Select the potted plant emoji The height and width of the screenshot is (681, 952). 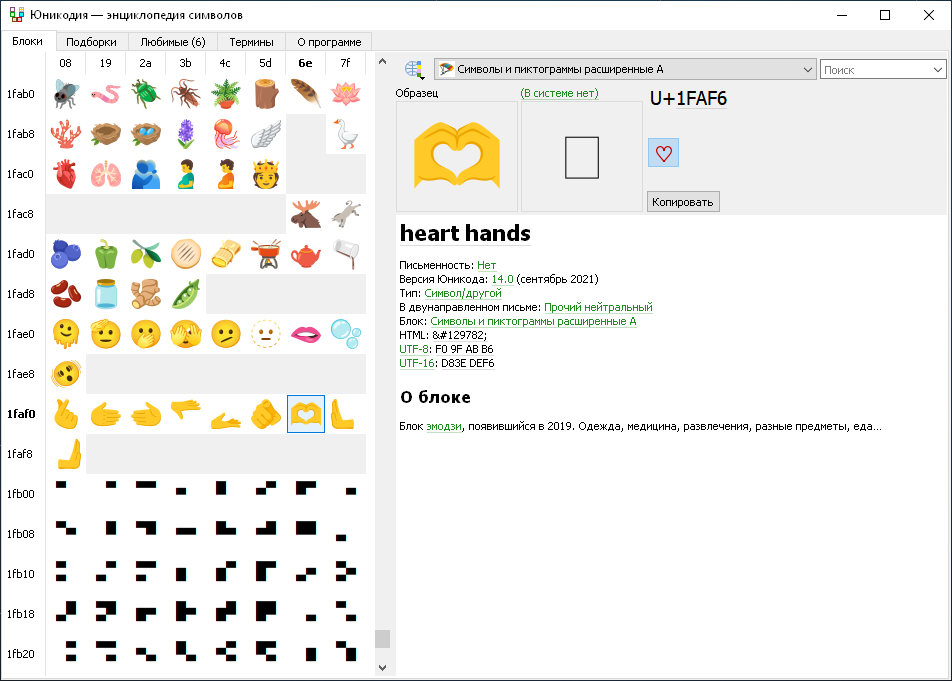226,94
